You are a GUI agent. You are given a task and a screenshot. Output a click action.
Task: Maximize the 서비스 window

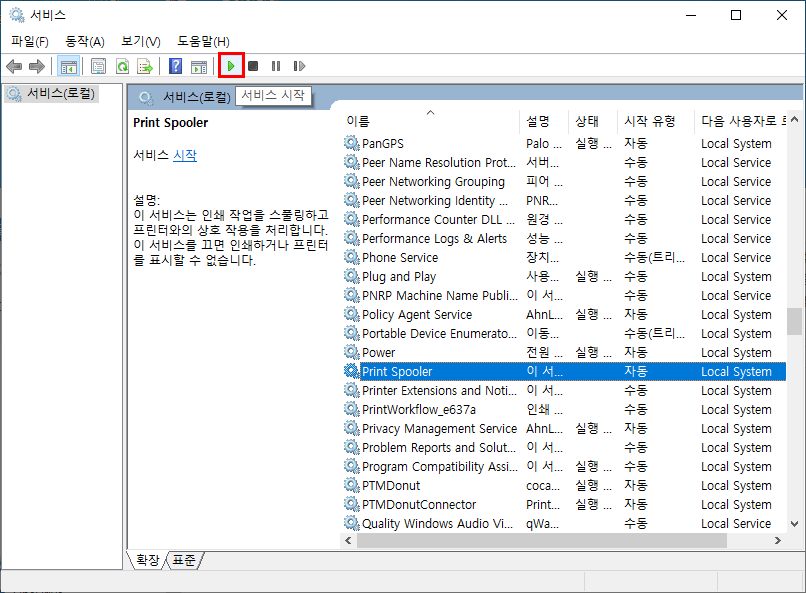(736, 15)
